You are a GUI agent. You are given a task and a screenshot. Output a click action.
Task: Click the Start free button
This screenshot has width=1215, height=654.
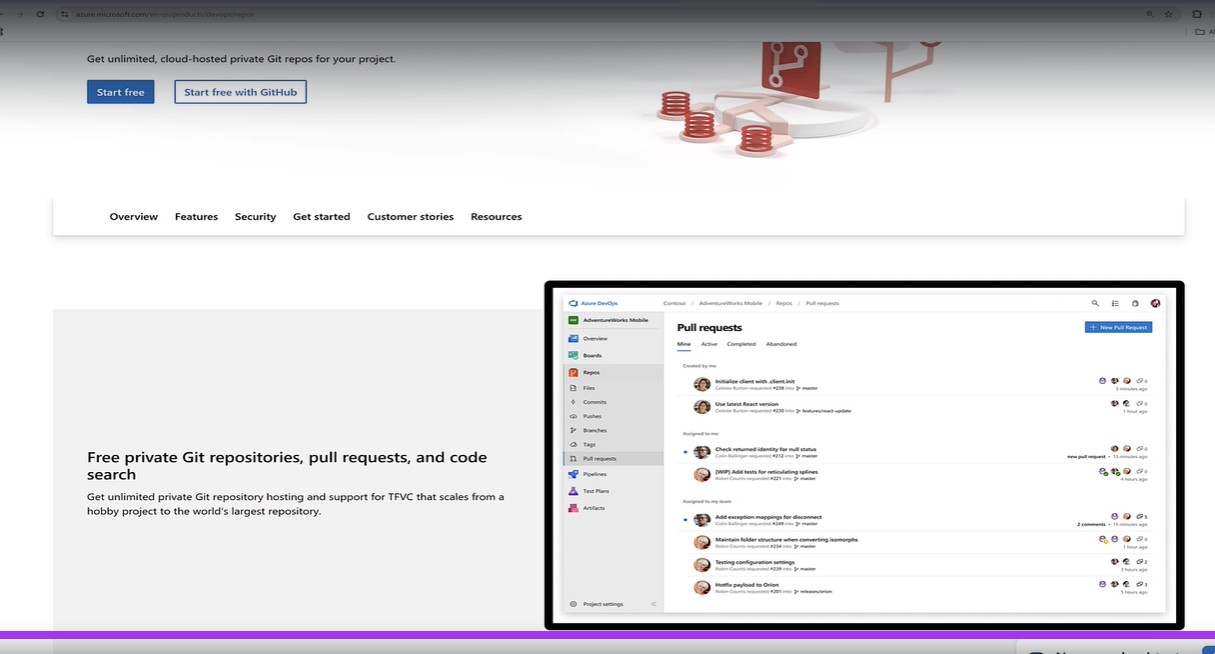click(x=120, y=92)
